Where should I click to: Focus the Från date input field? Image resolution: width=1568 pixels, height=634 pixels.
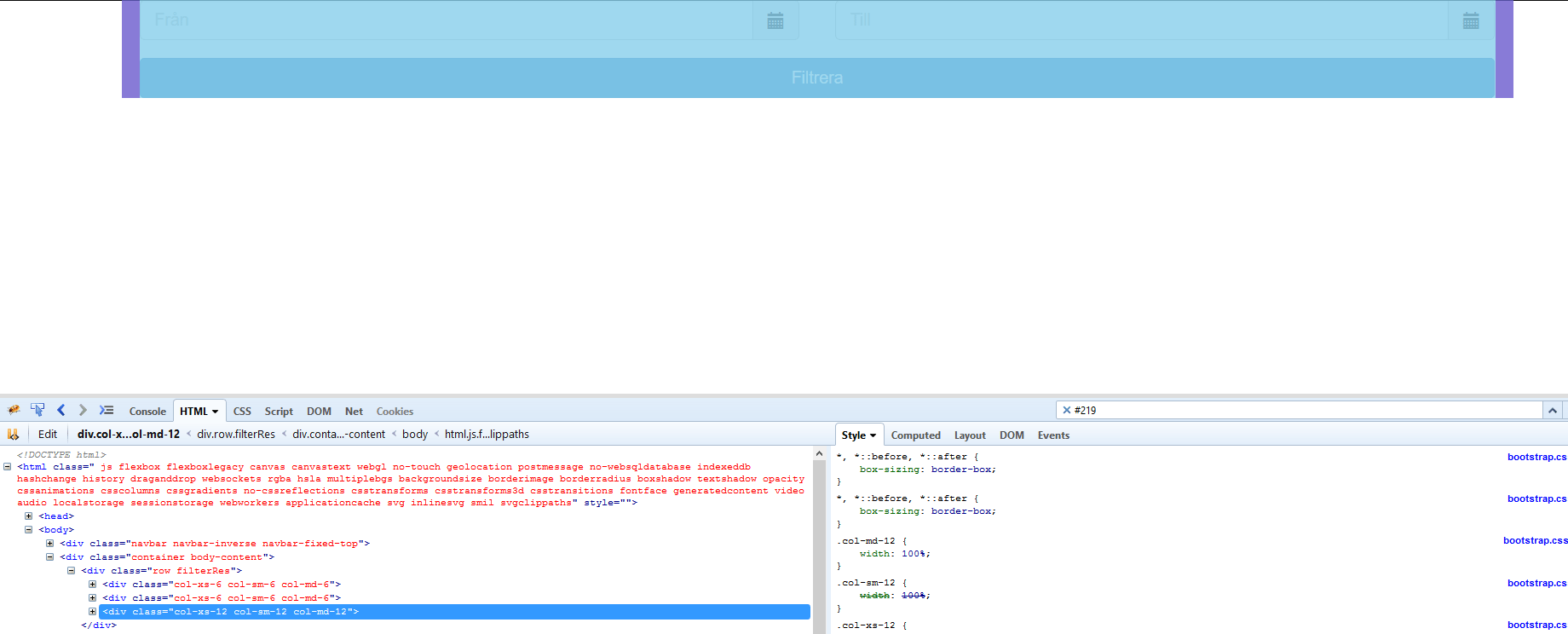[447, 20]
